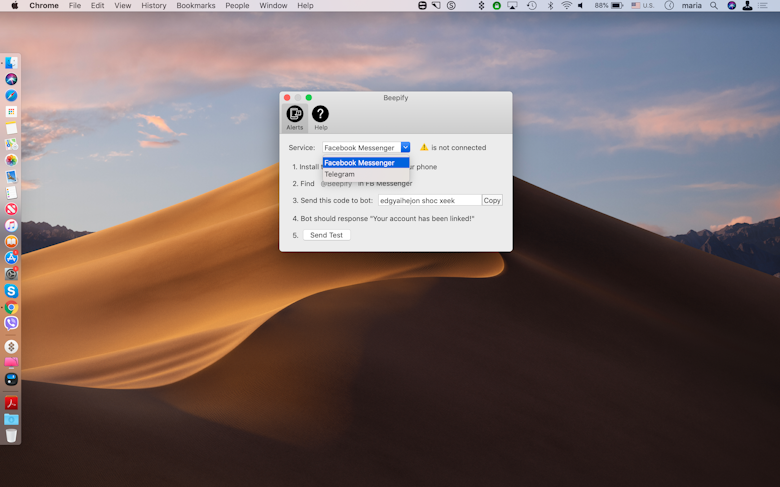Open Preview from the Dock

pos(11,177)
